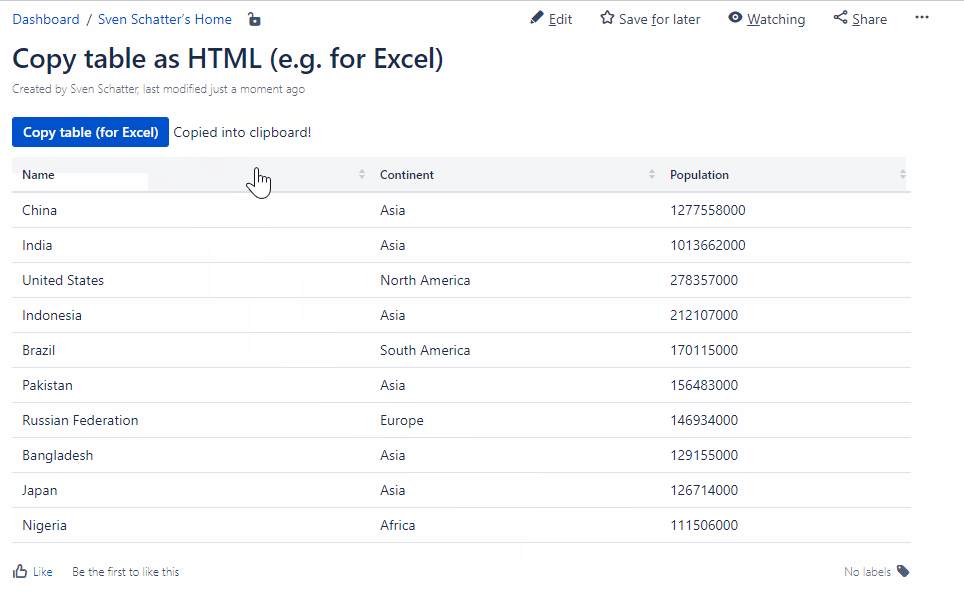Image resolution: width=964 pixels, height=592 pixels.
Task: Click the Russian Federation row's Europe cell
Action: [x=402, y=420]
